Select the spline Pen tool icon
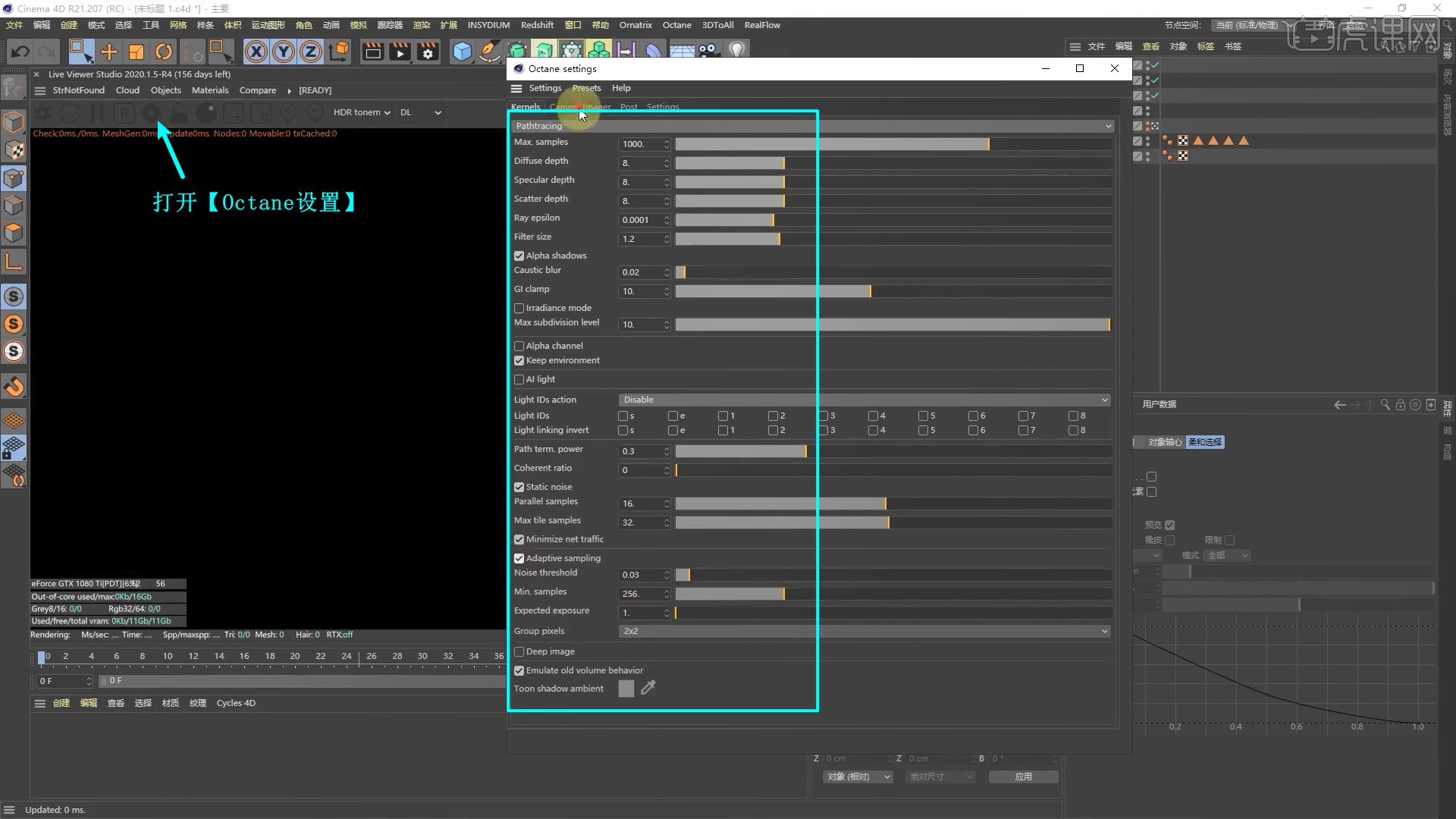Screen dimensions: 1456x819 pos(489,52)
